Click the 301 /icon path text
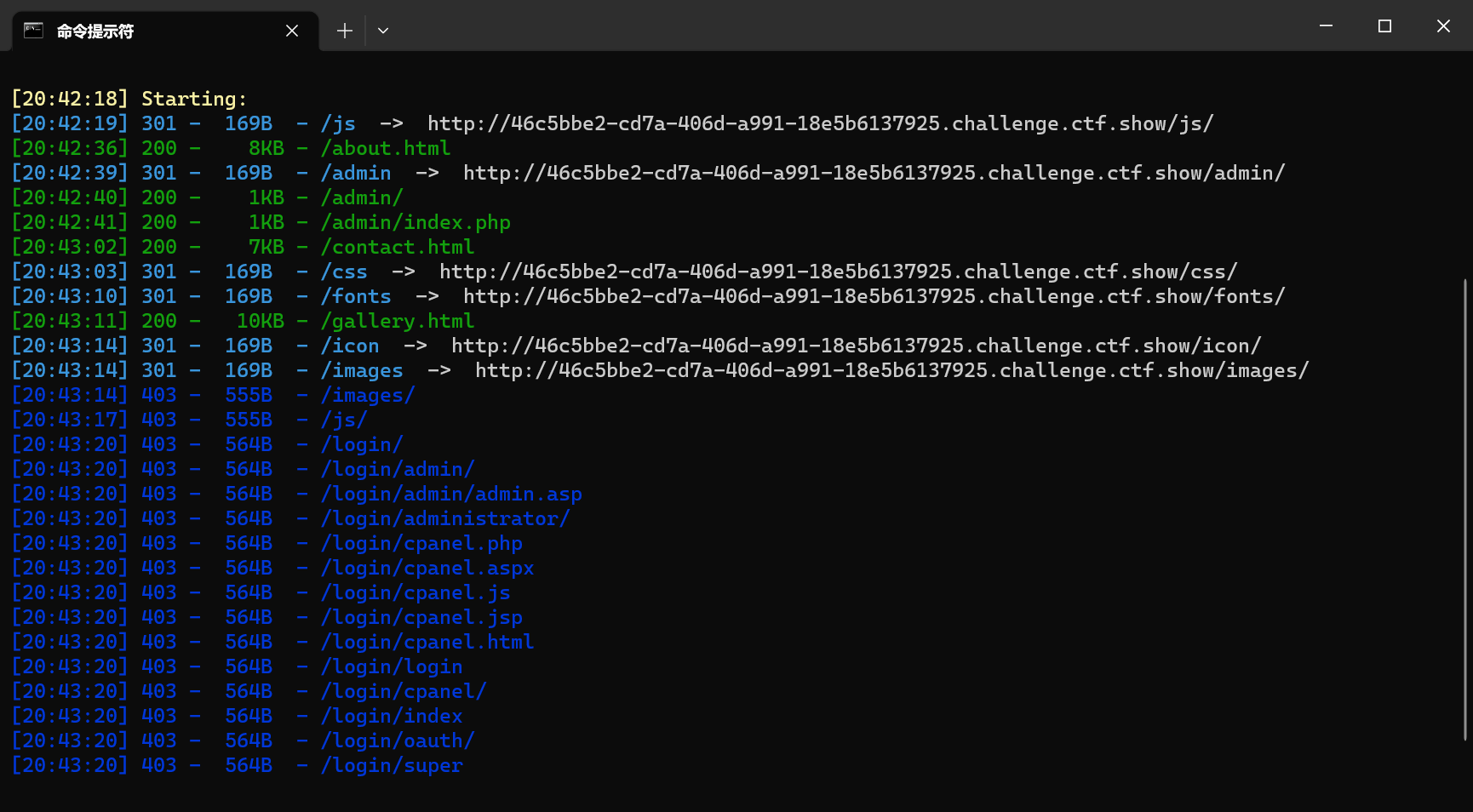The width and height of the screenshot is (1473, 812). (x=350, y=346)
